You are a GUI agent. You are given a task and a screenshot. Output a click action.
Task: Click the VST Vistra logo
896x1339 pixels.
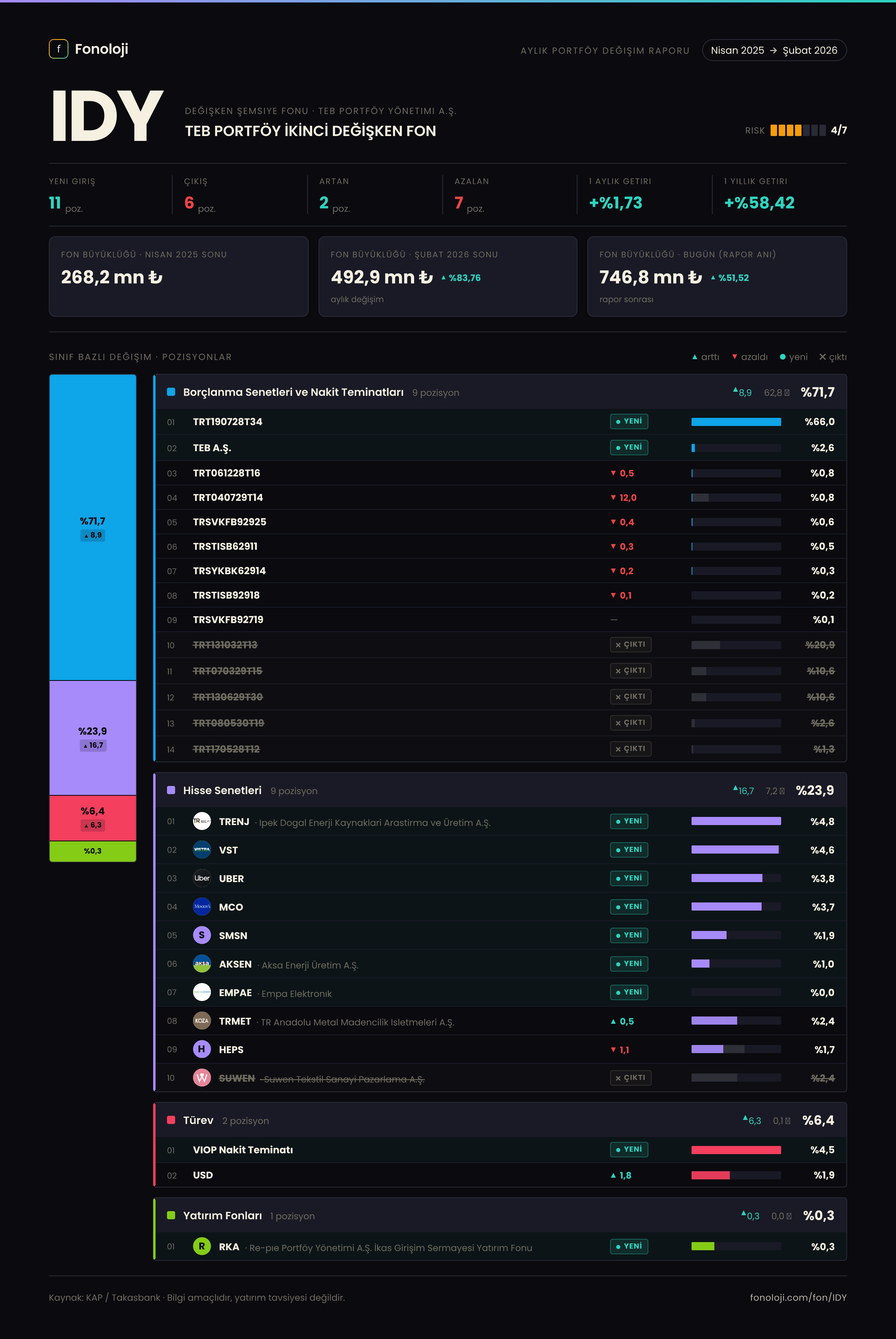[x=202, y=849]
